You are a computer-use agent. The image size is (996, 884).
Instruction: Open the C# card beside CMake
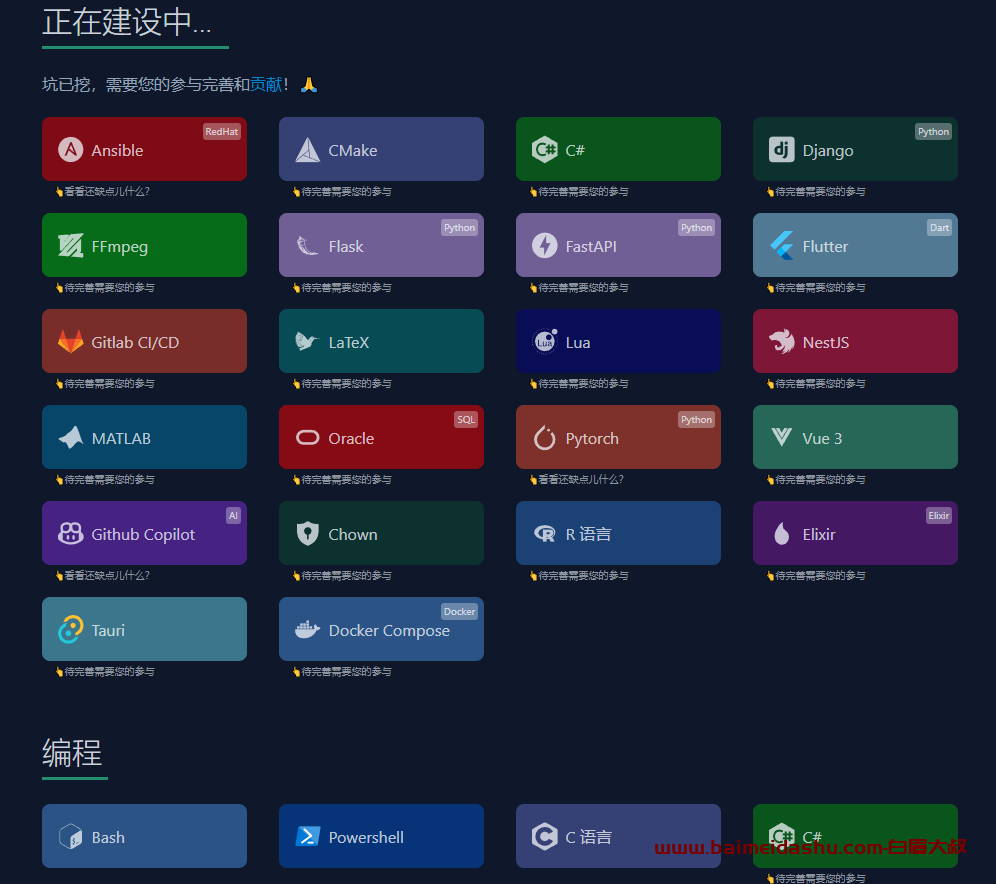[x=618, y=149]
